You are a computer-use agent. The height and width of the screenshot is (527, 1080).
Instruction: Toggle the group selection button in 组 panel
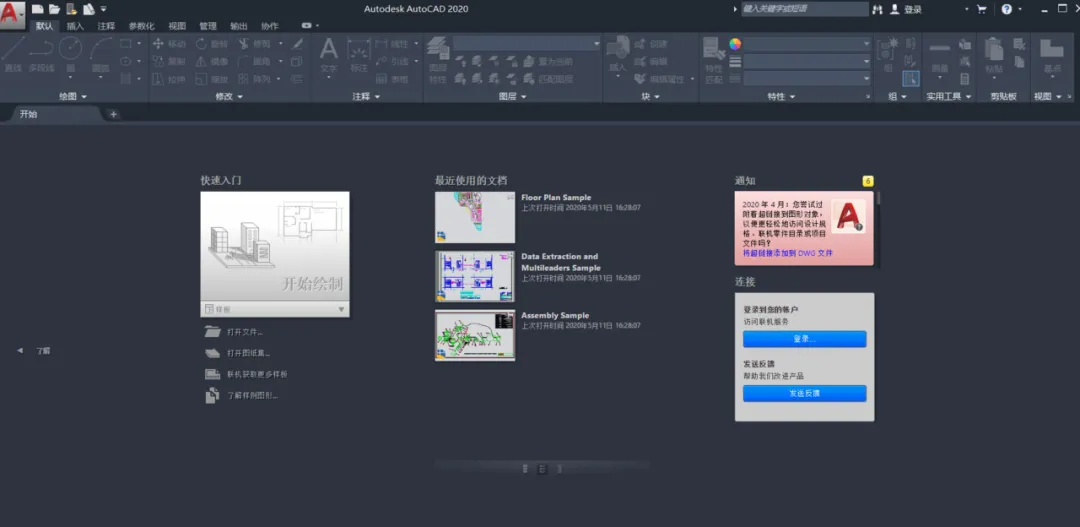click(x=911, y=79)
